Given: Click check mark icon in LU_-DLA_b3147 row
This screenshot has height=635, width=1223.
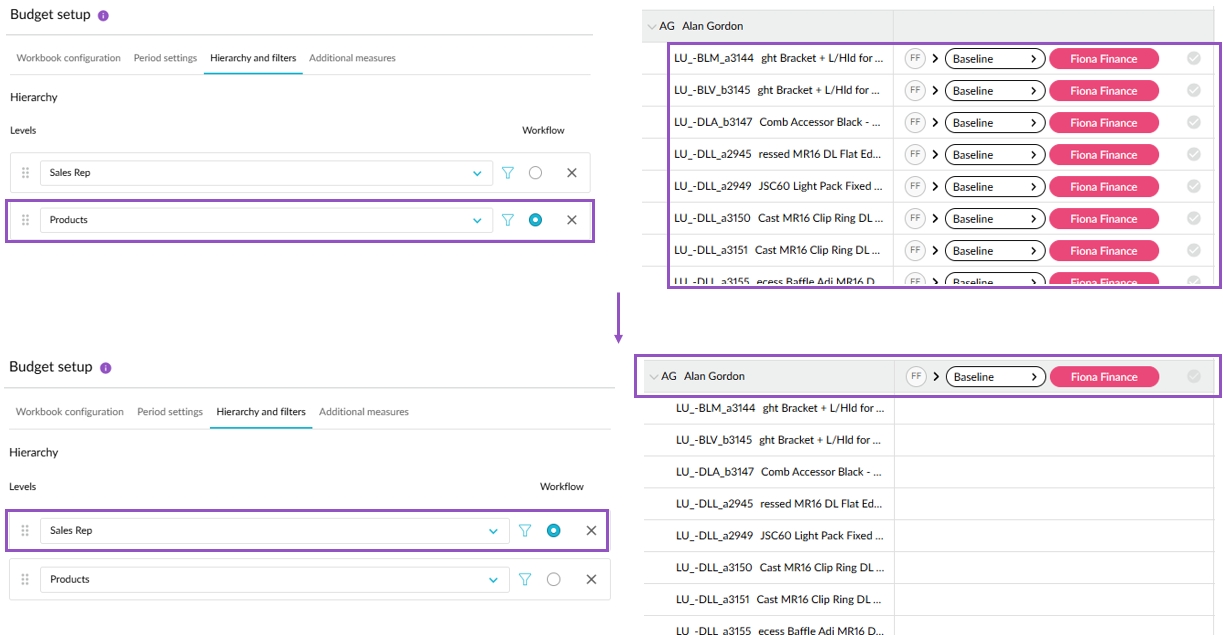Looking at the screenshot, I should pyautogui.click(x=1193, y=122).
